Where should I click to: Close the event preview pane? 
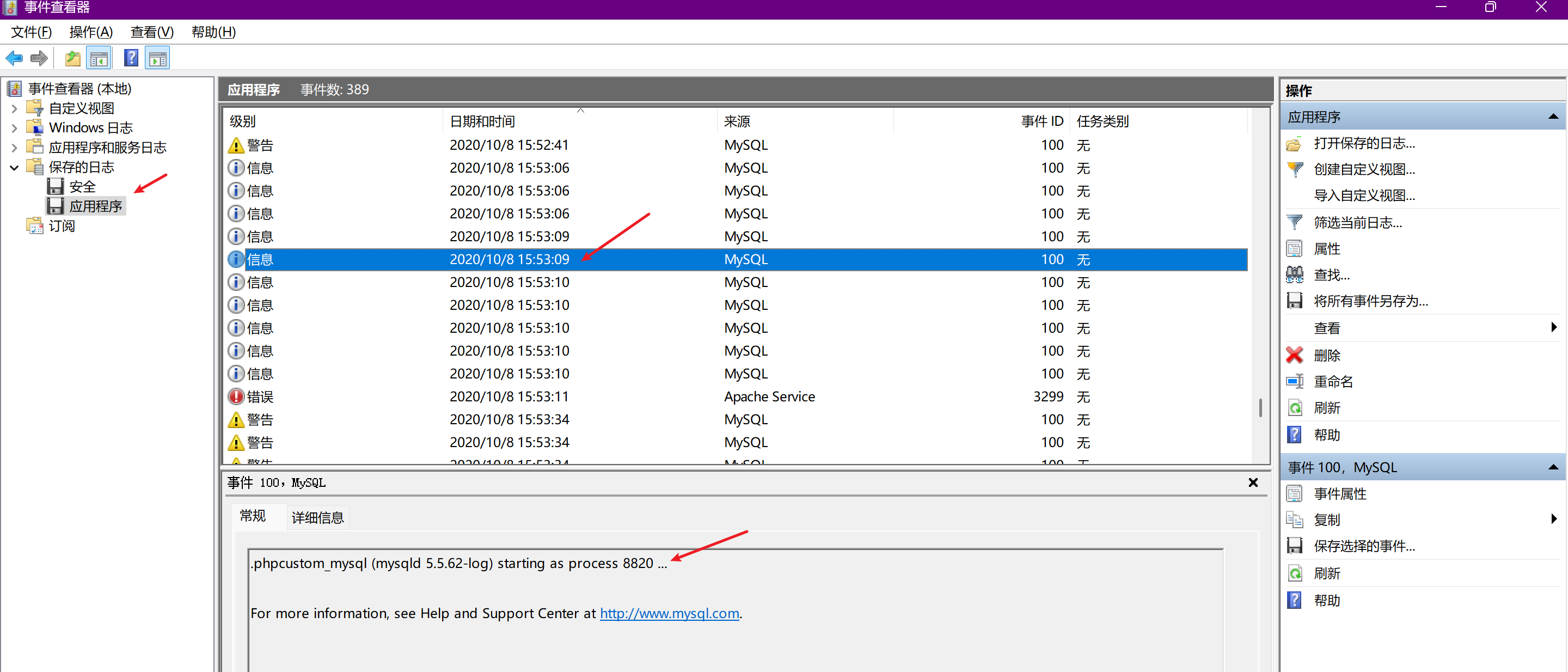pos(1253,482)
